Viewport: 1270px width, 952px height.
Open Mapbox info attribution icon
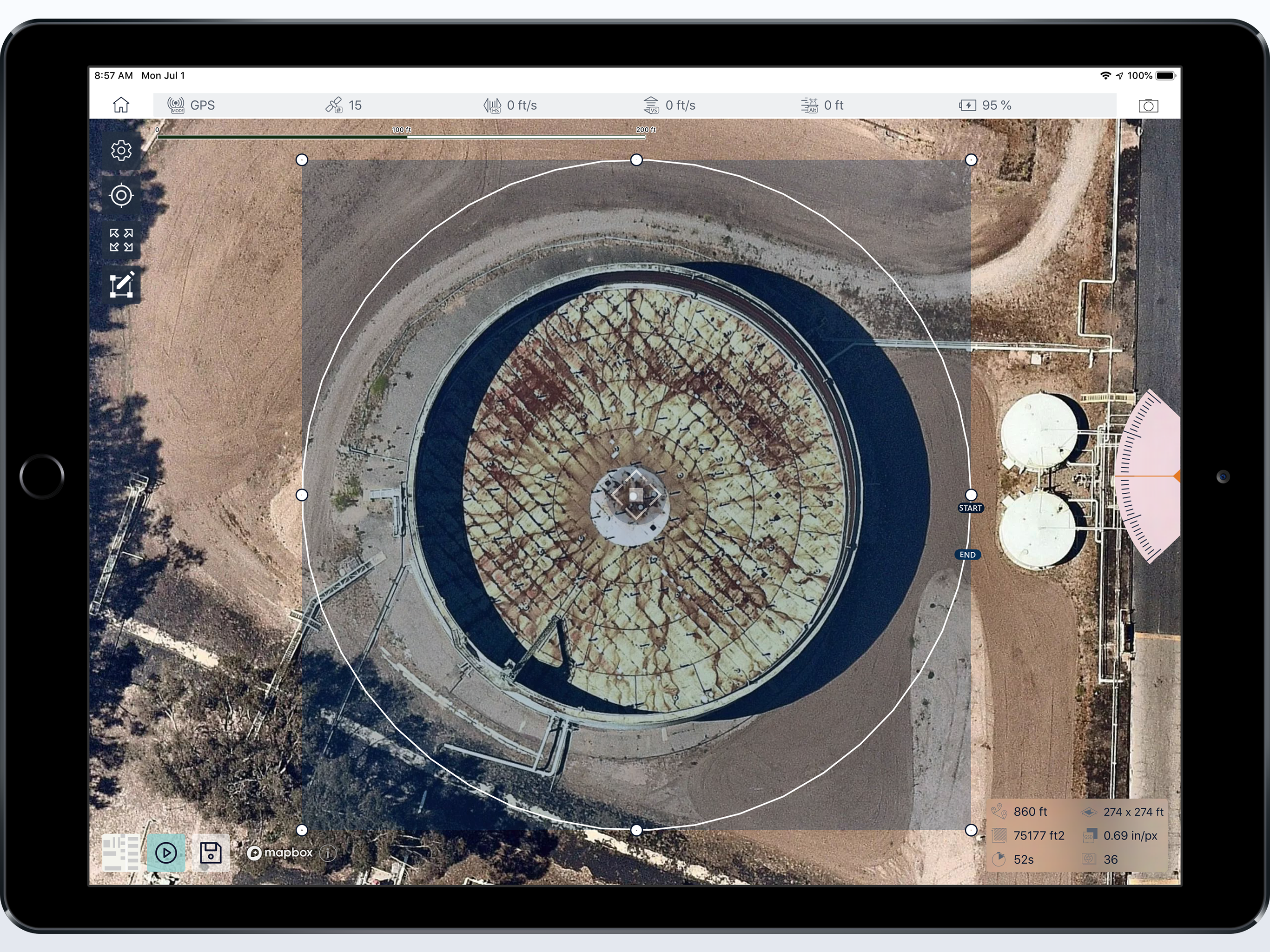328,853
